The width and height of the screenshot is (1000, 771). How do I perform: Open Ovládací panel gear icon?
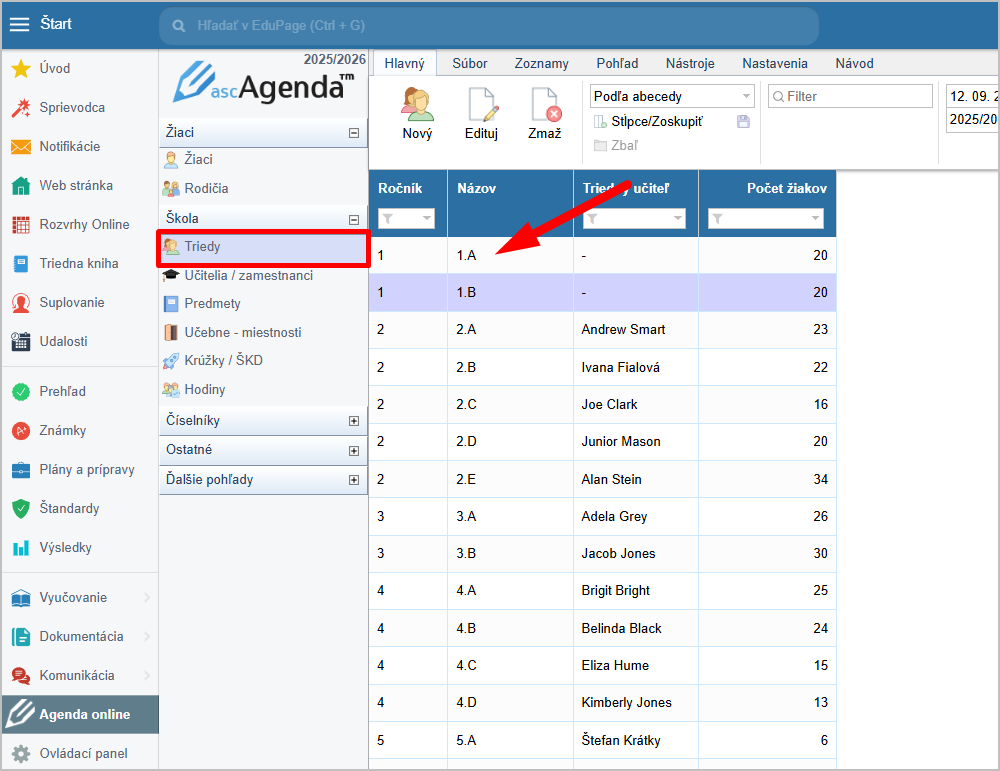20,753
